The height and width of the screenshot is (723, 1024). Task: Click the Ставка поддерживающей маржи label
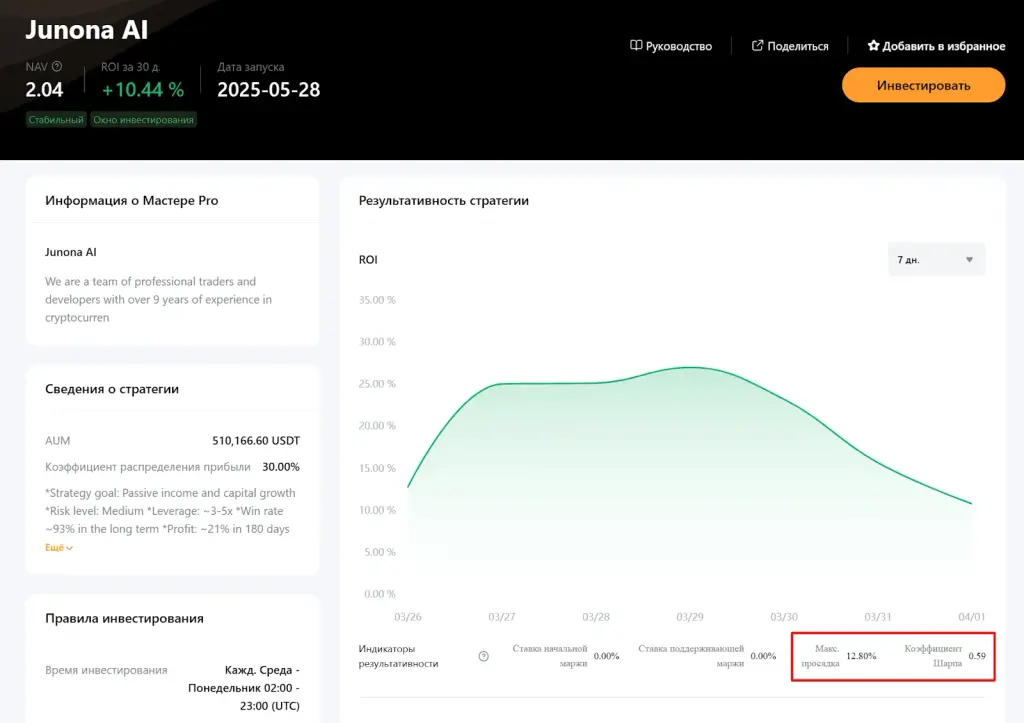pyautogui.click(x=691, y=656)
